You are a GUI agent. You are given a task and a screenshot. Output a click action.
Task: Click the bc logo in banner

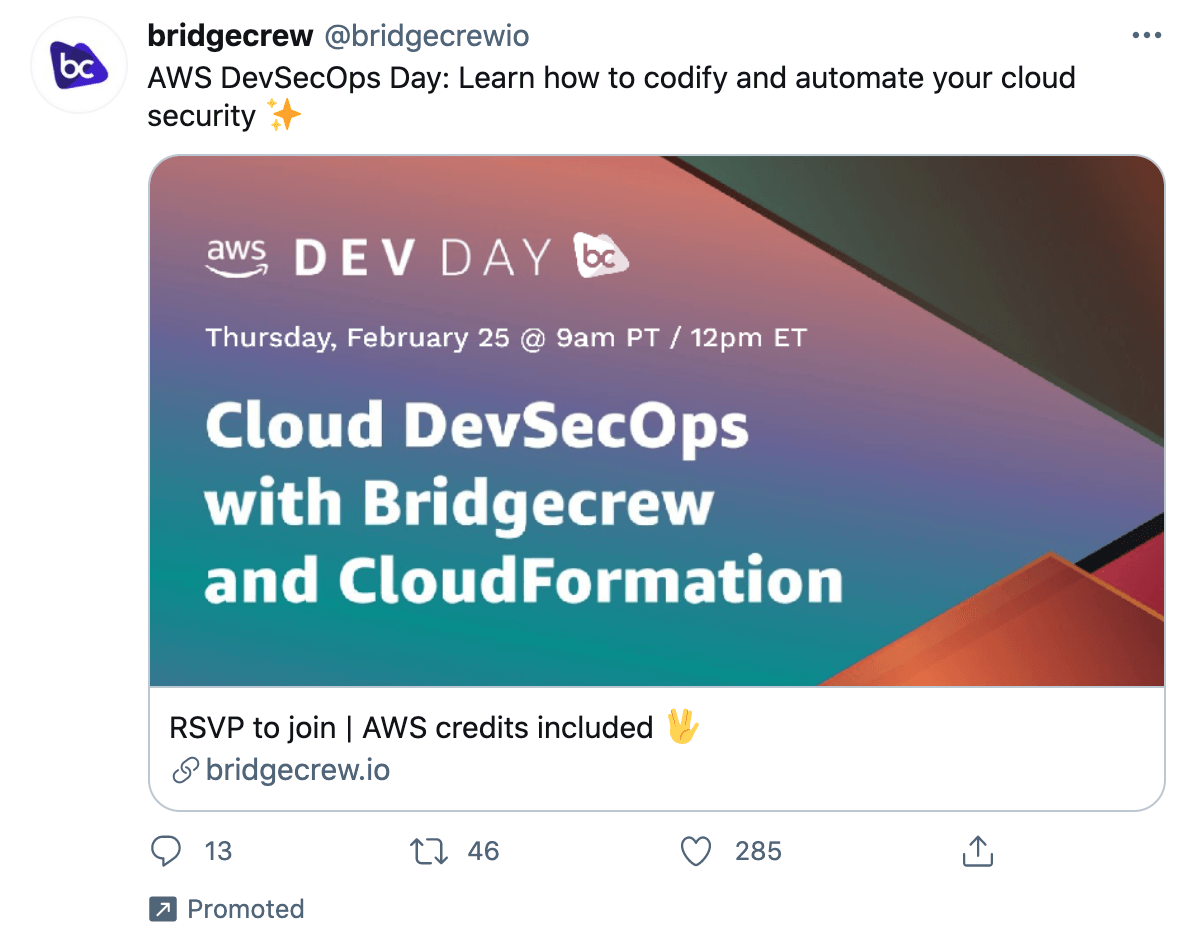coord(600,255)
